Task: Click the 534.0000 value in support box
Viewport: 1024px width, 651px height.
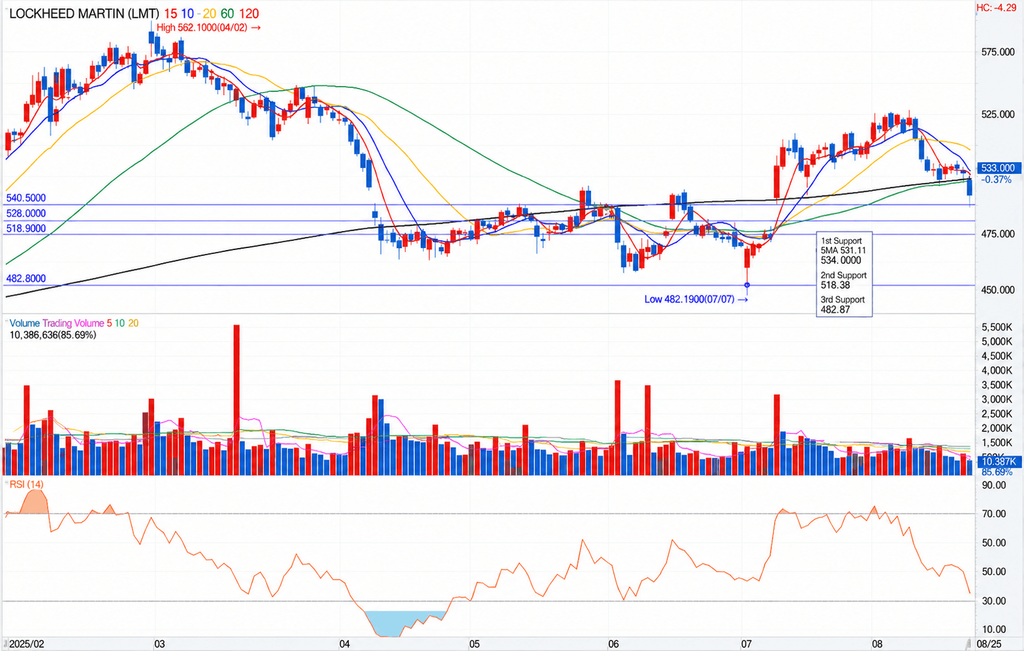Action: (841, 260)
